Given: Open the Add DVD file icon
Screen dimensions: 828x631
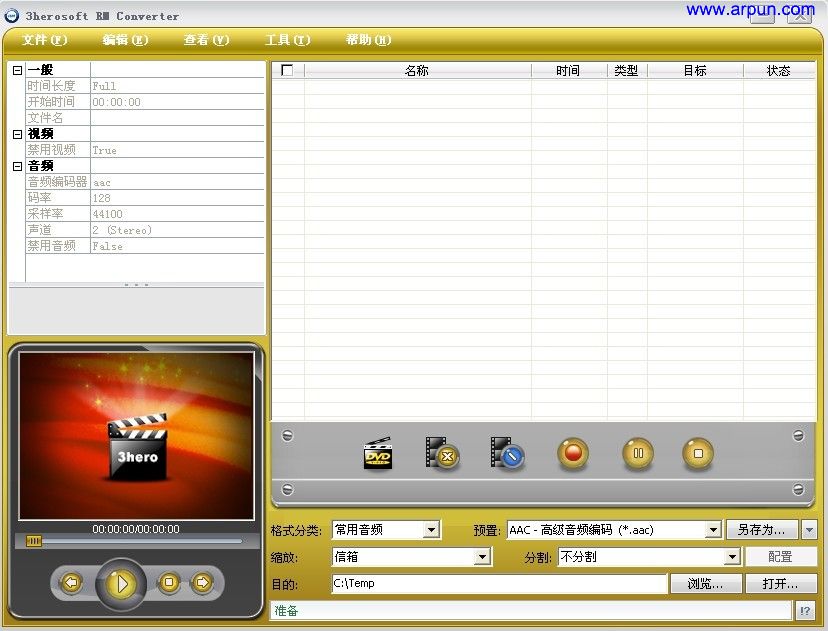Looking at the screenshot, I should coord(377,453).
